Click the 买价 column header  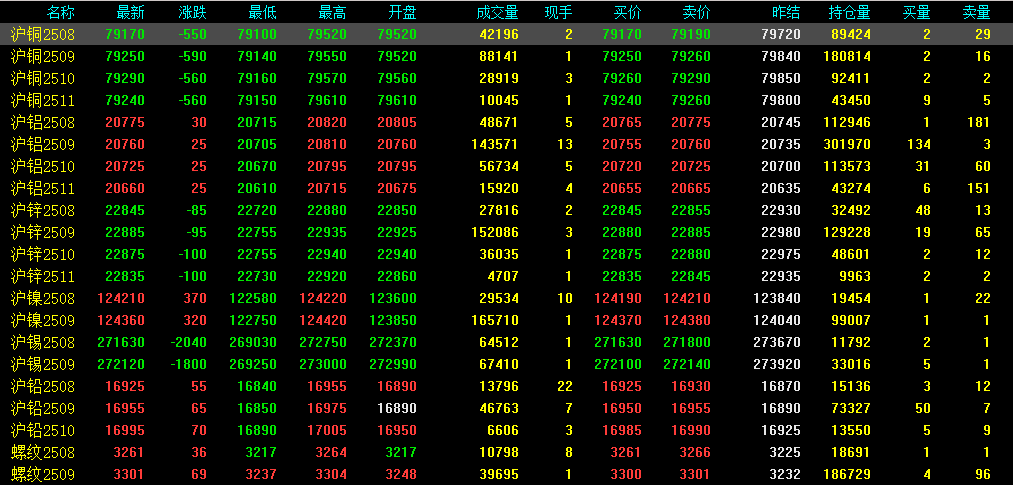[627, 12]
